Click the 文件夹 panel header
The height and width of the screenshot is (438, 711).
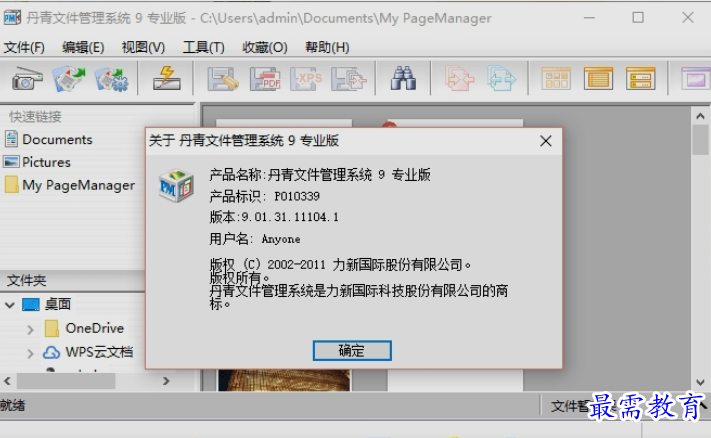[73, 281]
